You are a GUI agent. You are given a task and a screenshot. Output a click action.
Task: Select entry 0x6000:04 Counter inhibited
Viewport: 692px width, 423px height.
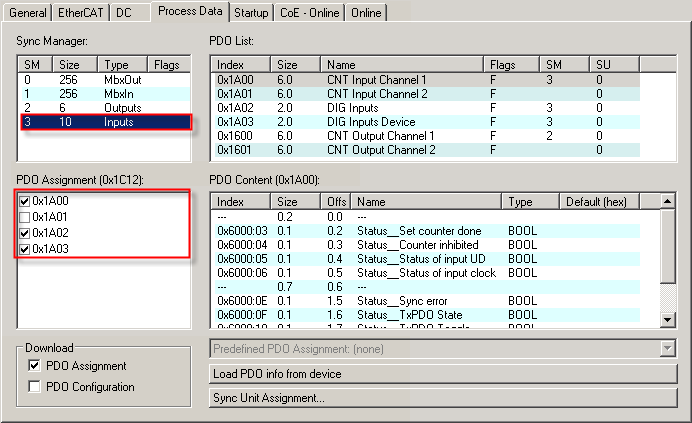426,245
